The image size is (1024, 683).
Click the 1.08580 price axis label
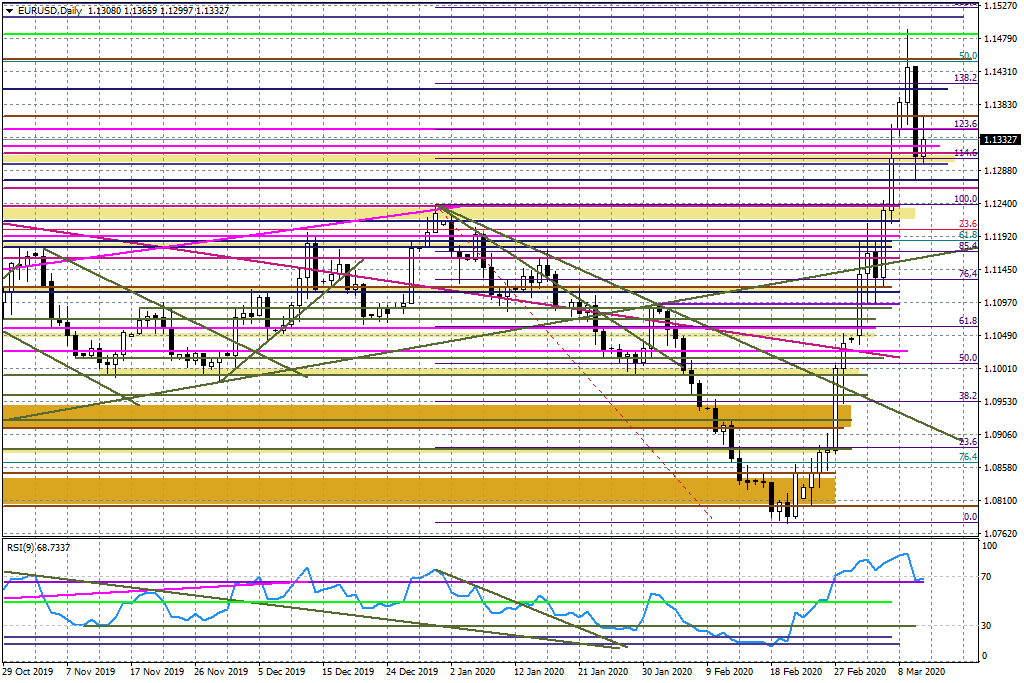point(1000,468)
